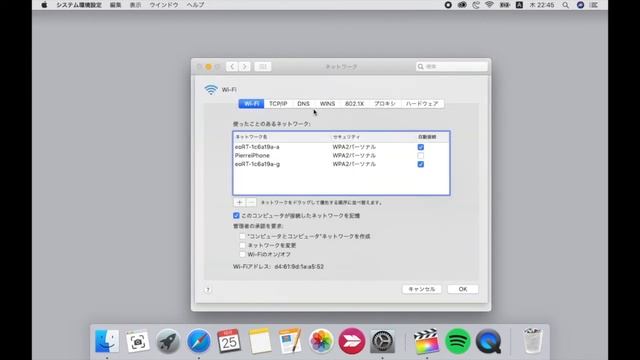The width and height of the screenshot is (640, 360).
Task: Switch to the 802.1X tab
Action: (354, 104)
